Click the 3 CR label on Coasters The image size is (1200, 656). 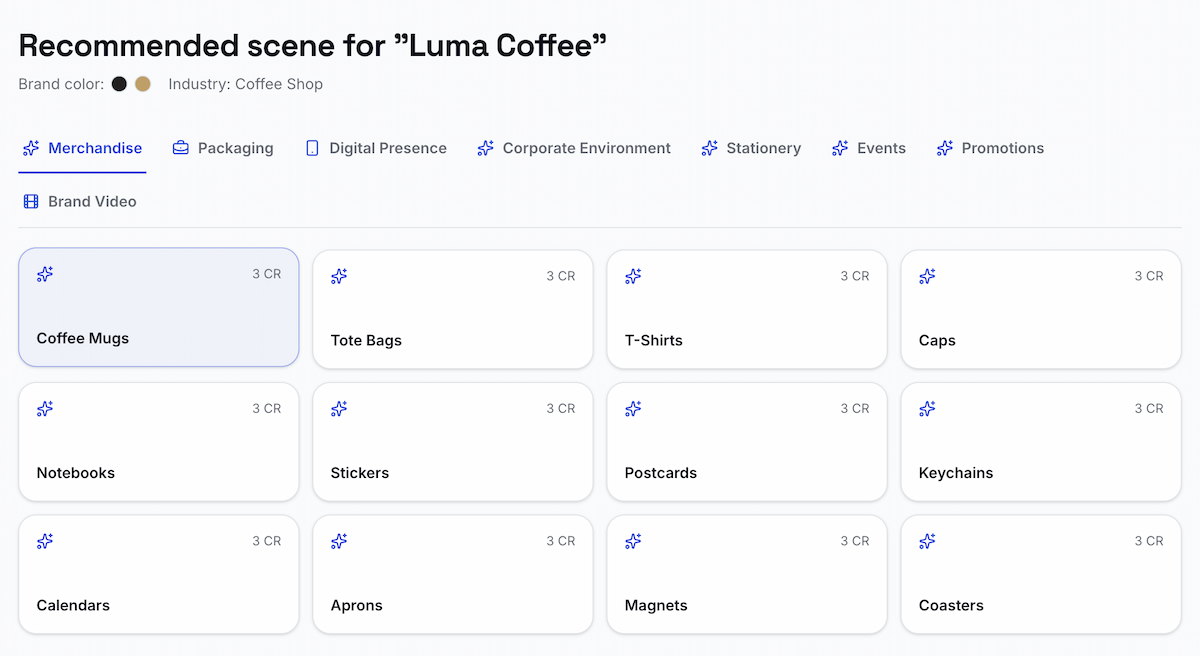pos(1149,541)
